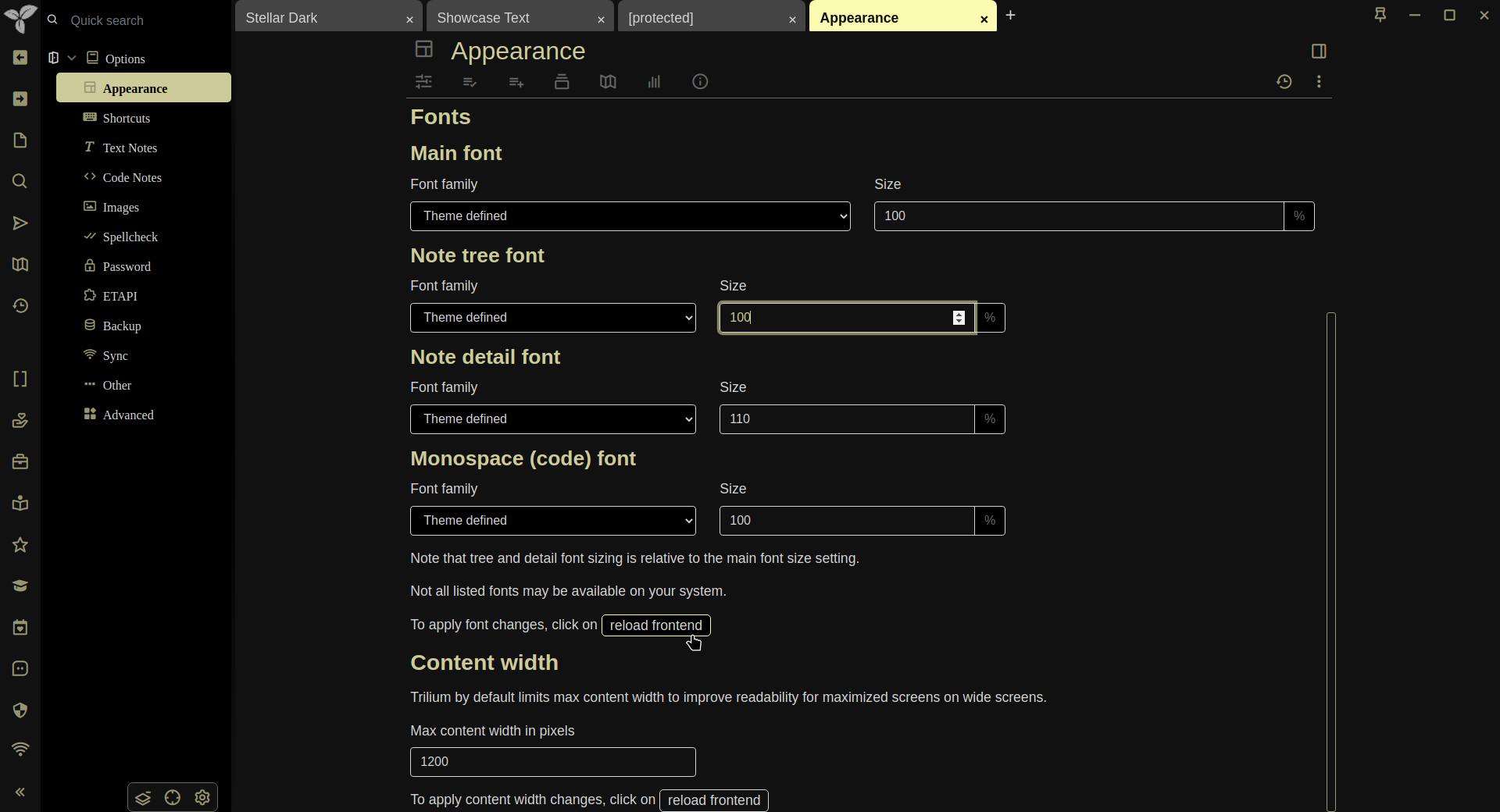Click the options page vertical scrollbar
The image size is (1500, 812).
point(1331,561)
